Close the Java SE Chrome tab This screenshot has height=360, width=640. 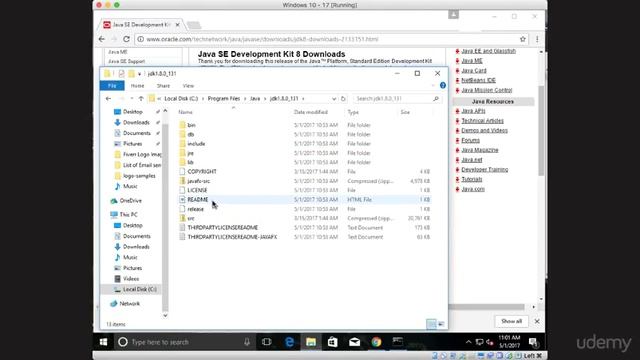coord(178,25)
